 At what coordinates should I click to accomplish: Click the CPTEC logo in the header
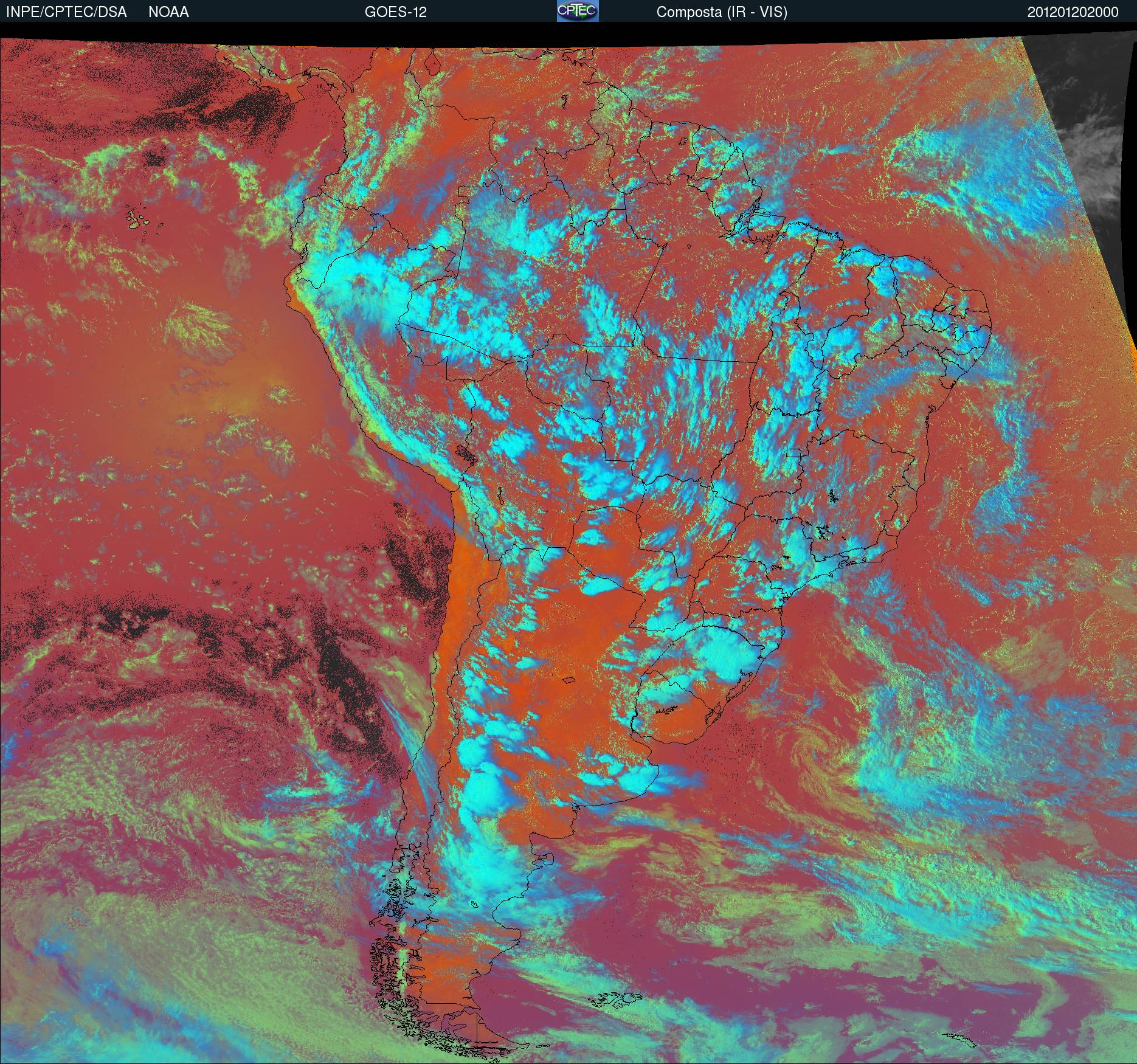click(x=578, y=11)
